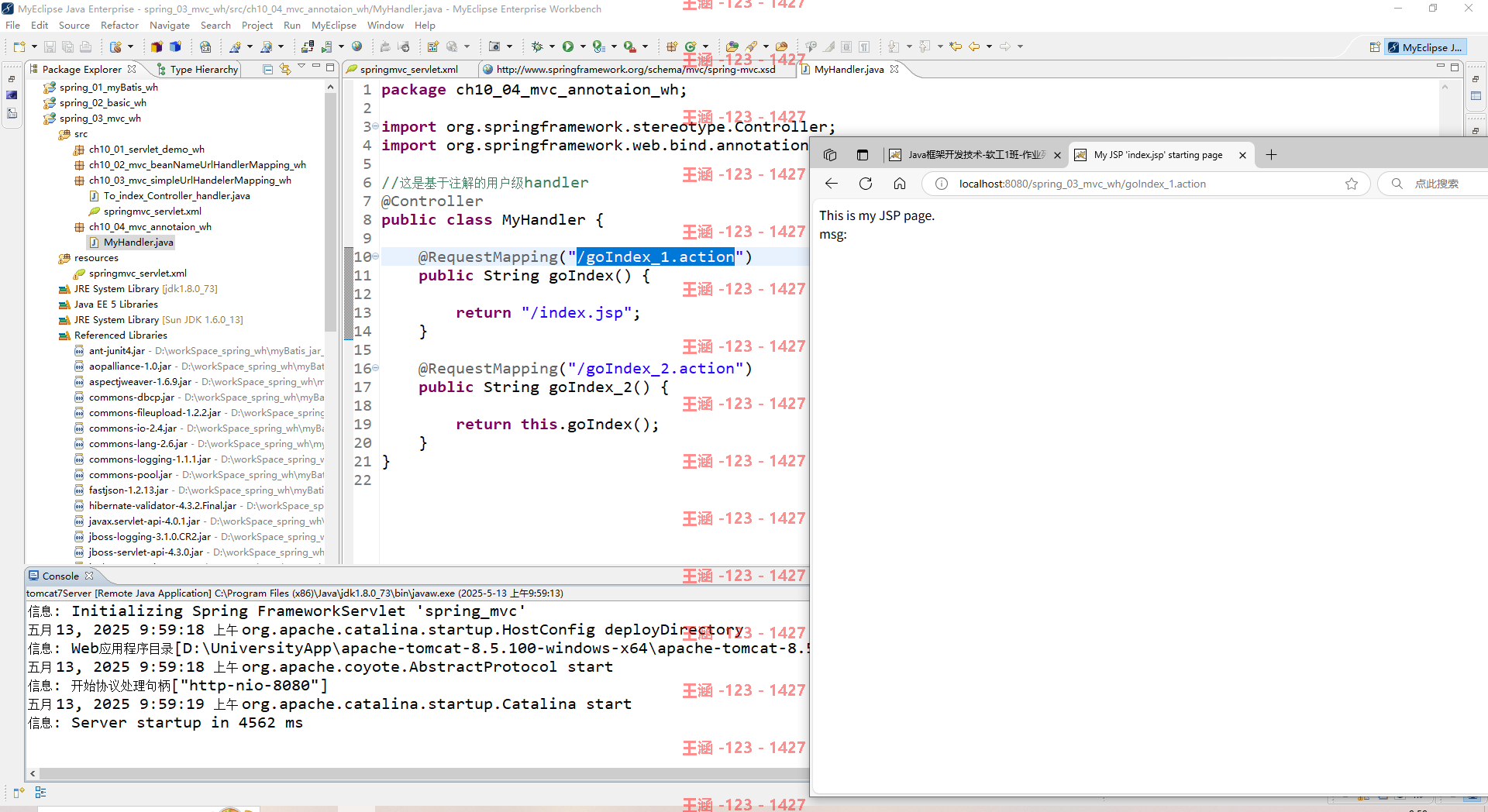Viewport: 1488px width, 812px height.
Task: Toggle Show Whitespace Characters icon
Action: click(x=864, y=46)
